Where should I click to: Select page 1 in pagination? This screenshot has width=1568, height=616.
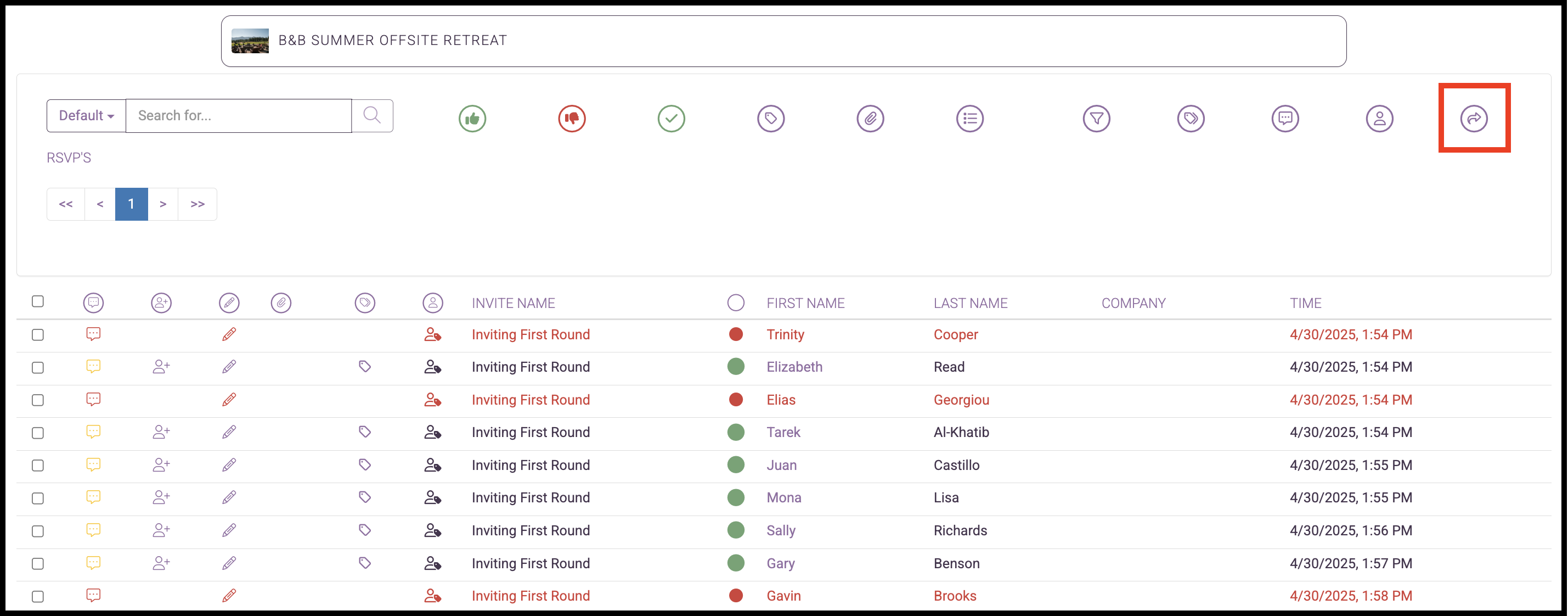[x=132, y=204]
